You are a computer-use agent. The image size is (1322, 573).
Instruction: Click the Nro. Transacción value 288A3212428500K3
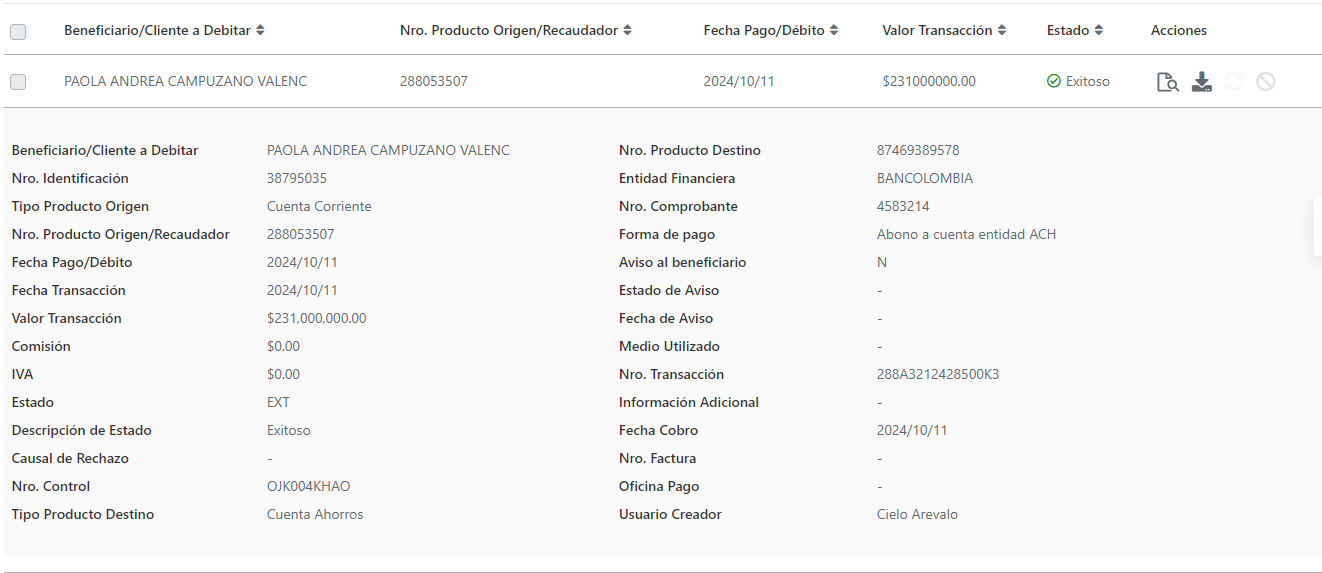[x=938, y=375]
